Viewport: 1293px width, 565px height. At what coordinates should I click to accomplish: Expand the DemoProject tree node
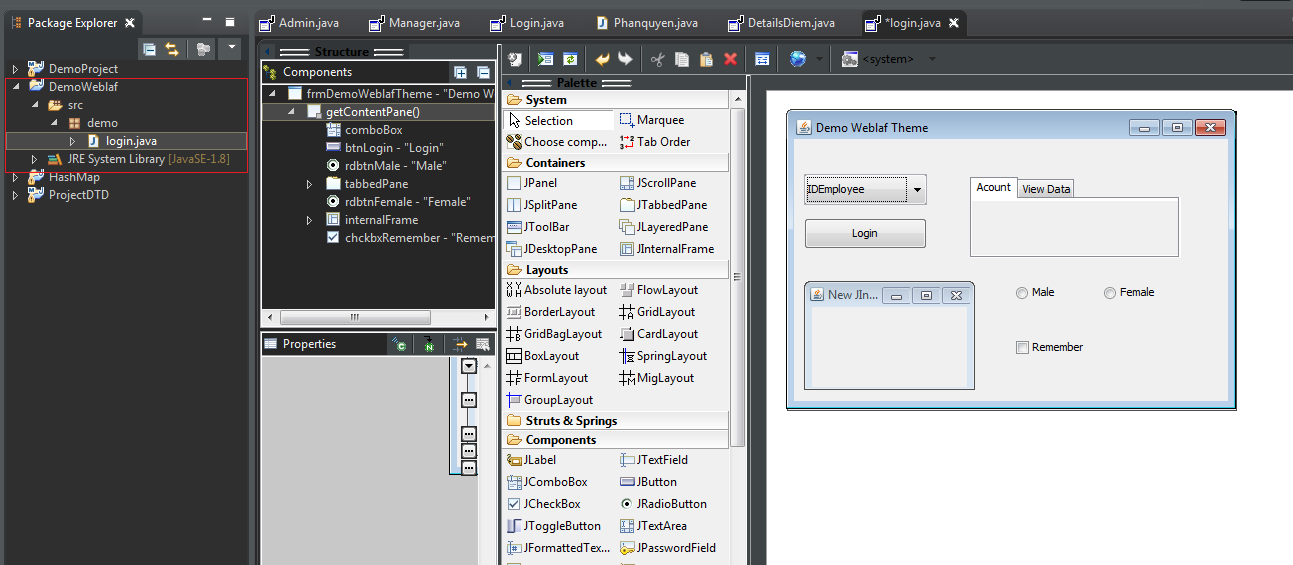pyautogui.click(x=15, y=69)
